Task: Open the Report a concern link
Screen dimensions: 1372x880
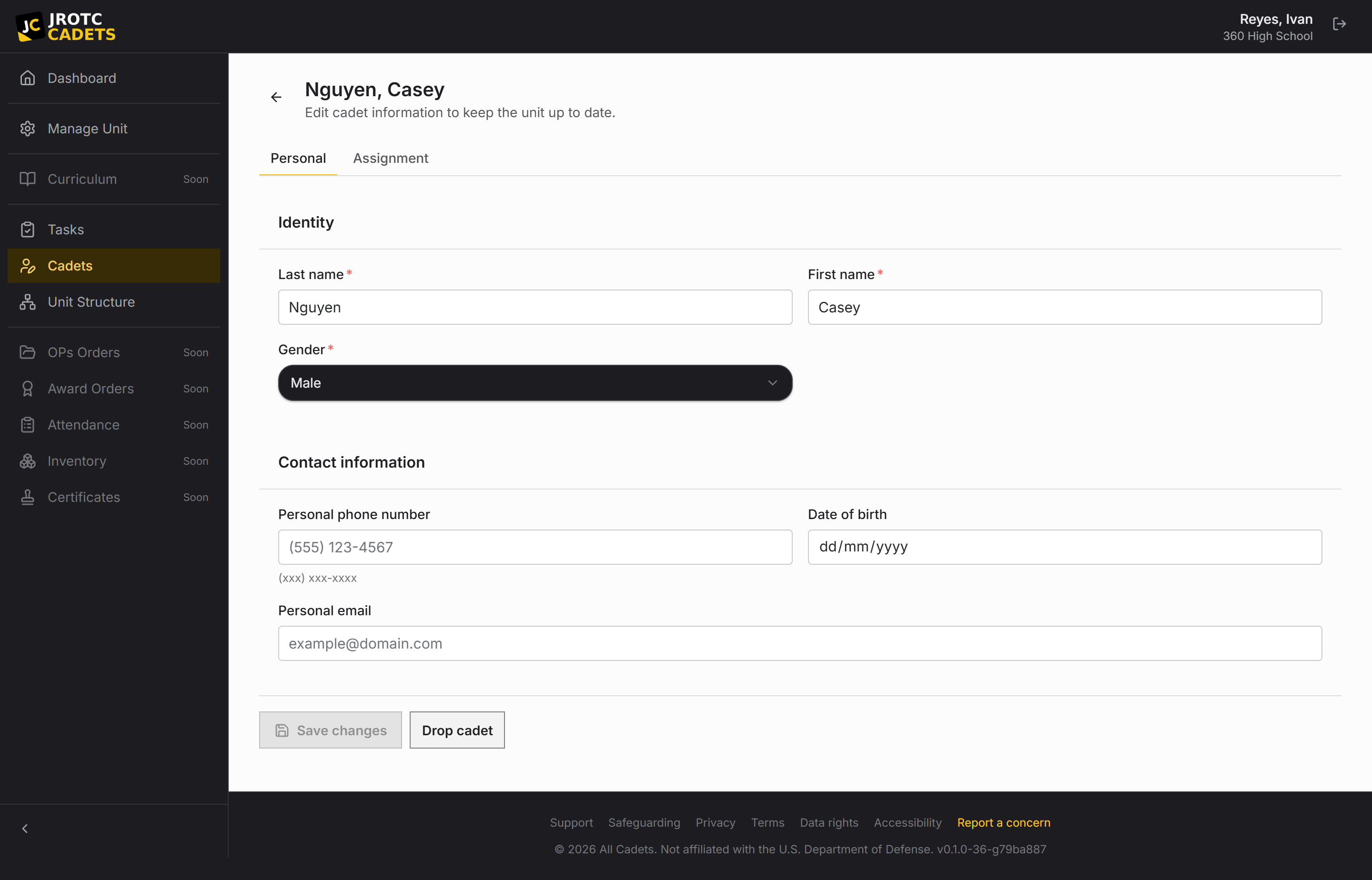Action: click(1004, 823)
